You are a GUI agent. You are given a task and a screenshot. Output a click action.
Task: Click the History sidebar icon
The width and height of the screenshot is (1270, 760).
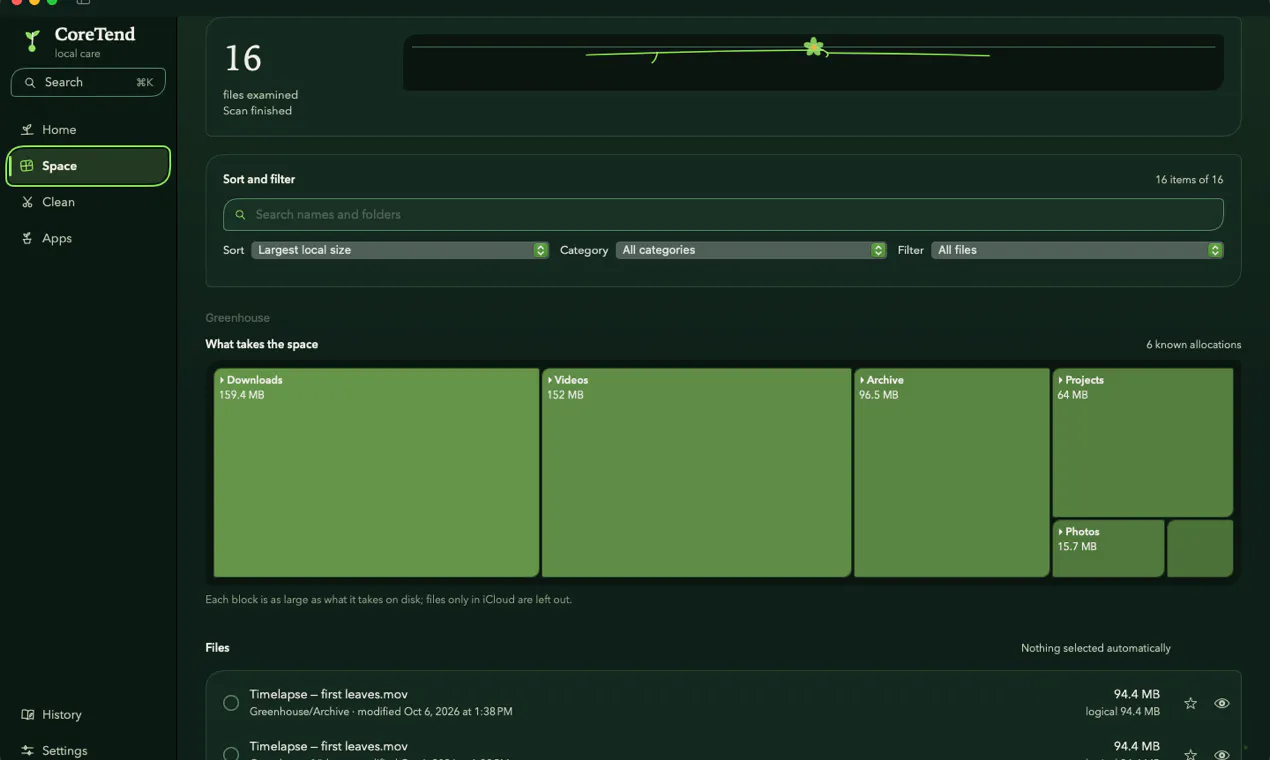[27, 715]
